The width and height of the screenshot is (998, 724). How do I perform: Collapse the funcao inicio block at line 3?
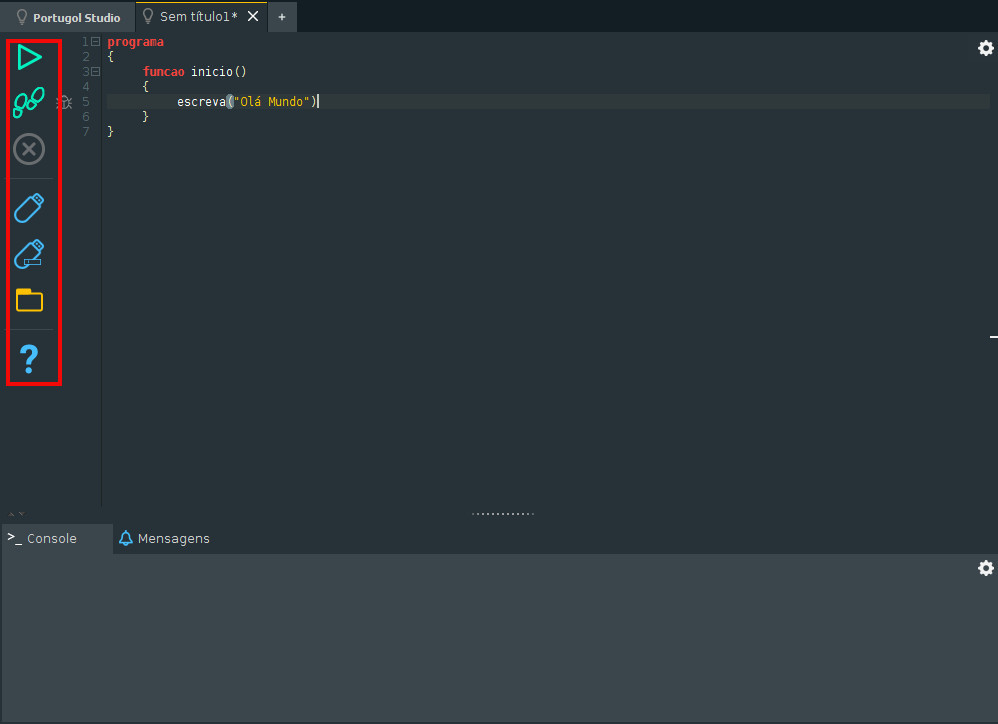click(95, 71)
